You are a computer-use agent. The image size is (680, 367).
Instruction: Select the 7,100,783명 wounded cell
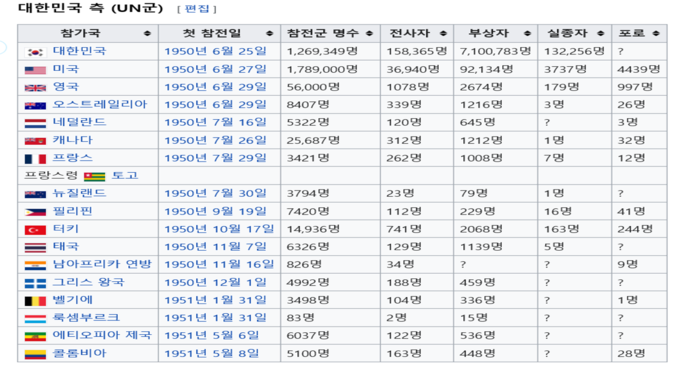496,51
